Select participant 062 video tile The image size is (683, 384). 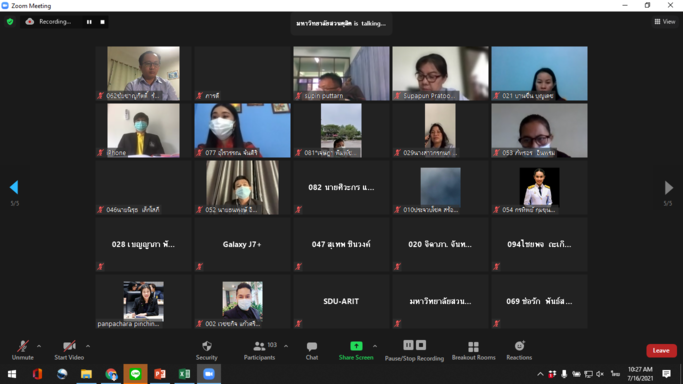(x=143, y=74)
